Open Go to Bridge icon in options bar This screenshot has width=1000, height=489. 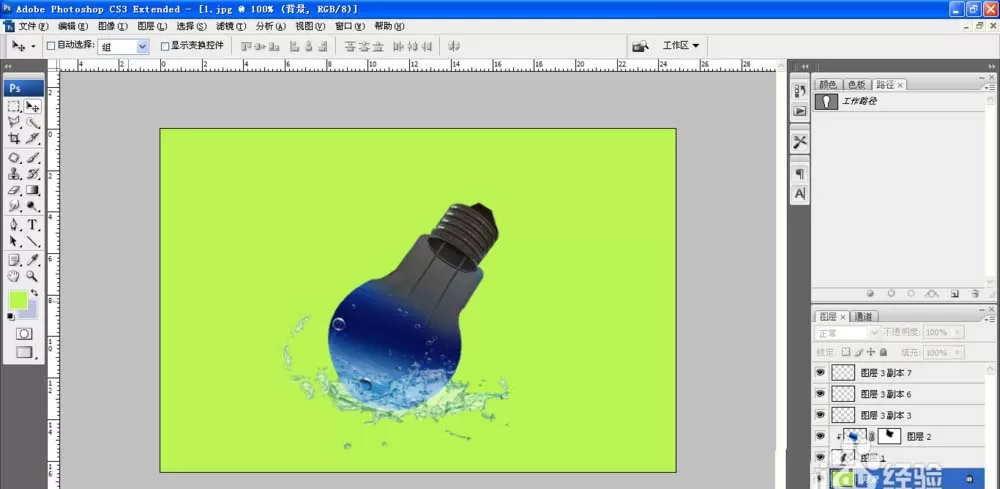pos(640,46)
